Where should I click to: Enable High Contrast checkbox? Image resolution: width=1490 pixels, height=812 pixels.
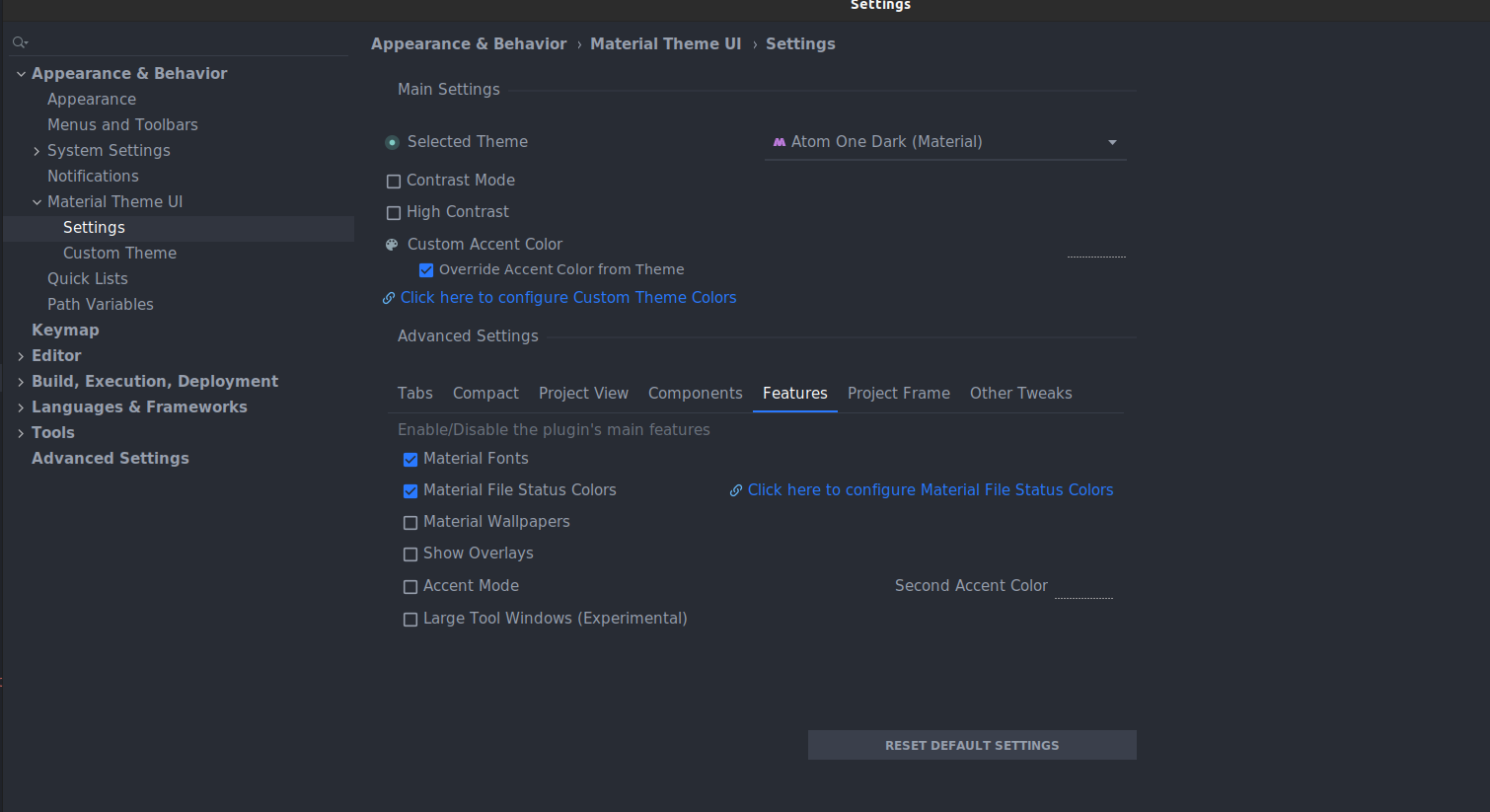coord(394,213)
